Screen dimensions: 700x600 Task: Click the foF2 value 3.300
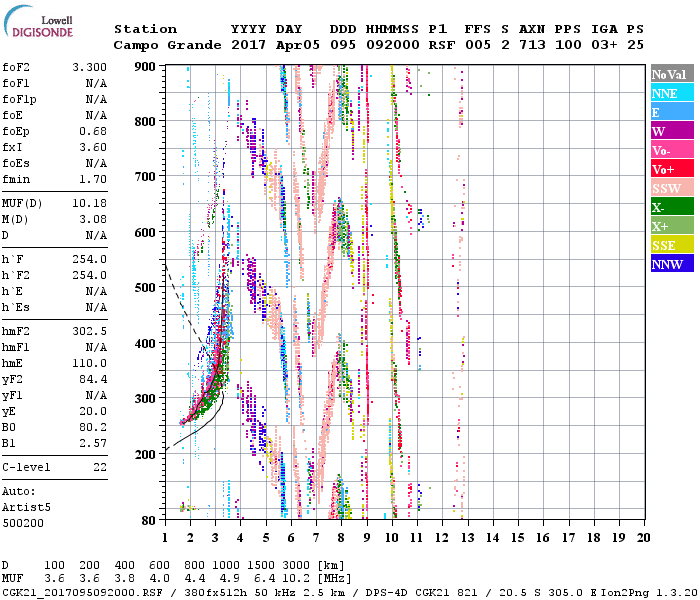pyautogui.click(x=88, y=68)
